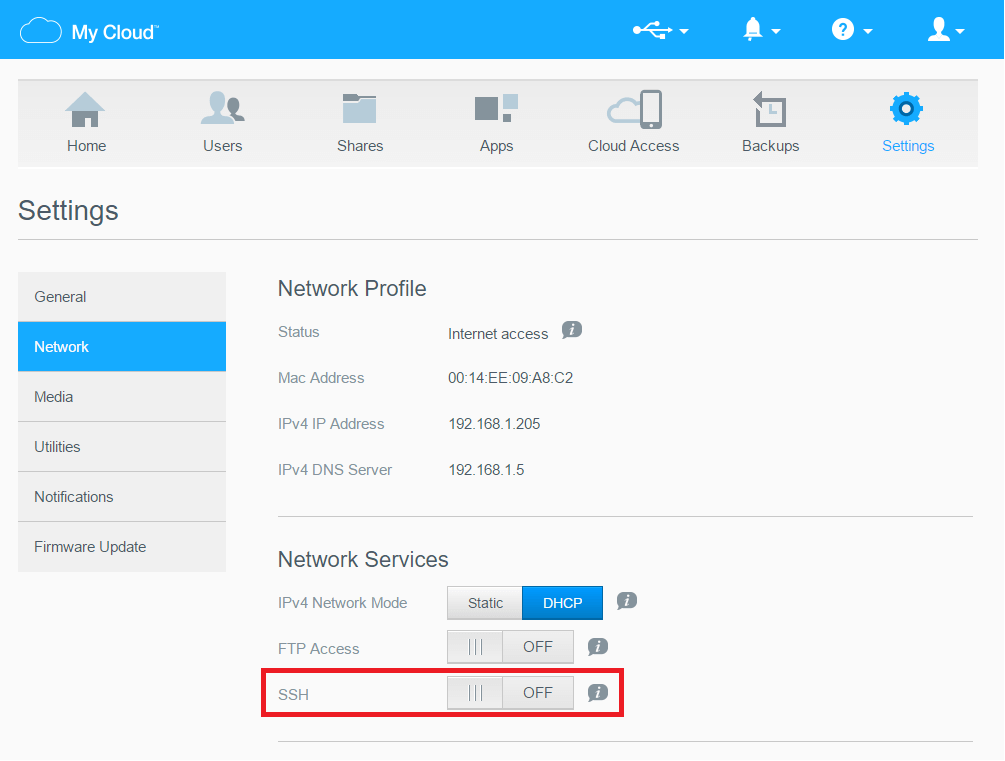Switch to the General settings tab
Viewport: 1005px width, 761px height.
122,297
